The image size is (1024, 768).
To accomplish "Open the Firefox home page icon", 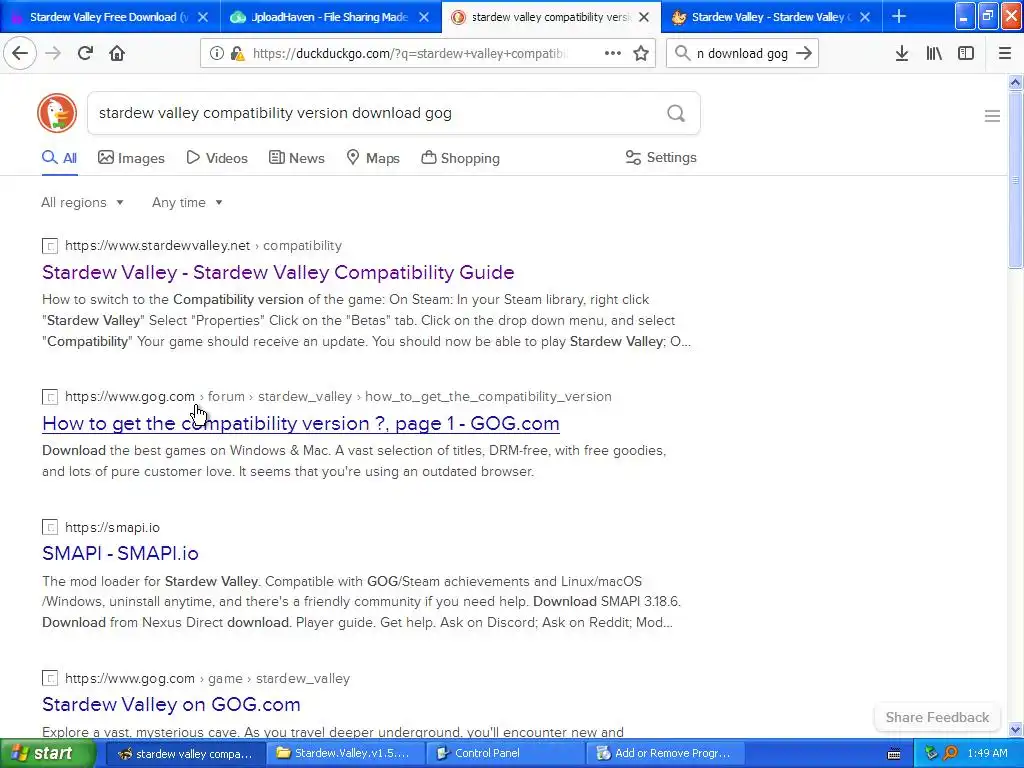I will tap(117, 53).
